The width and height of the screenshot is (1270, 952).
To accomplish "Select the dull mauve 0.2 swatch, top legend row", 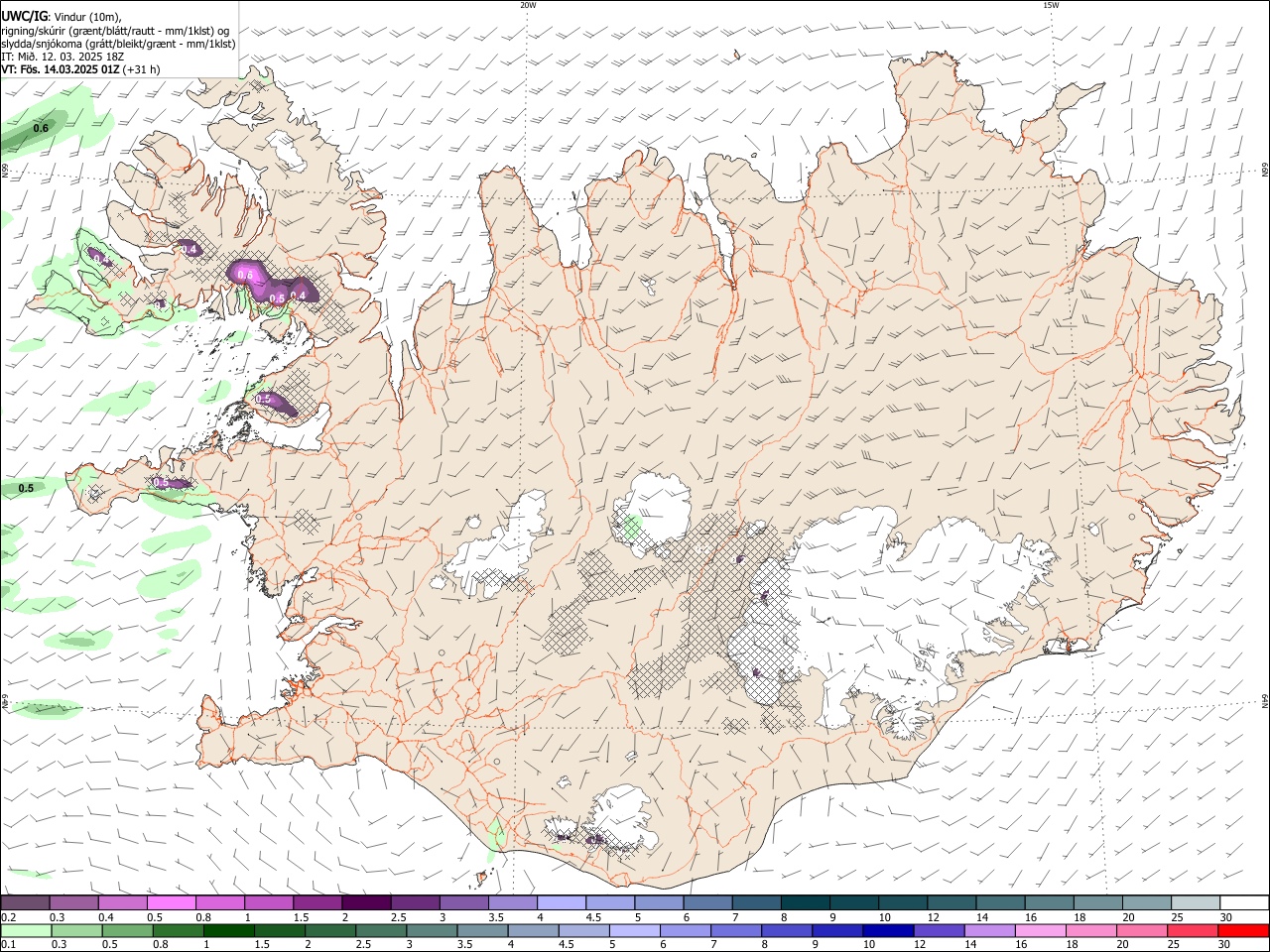I will (25, 902).
